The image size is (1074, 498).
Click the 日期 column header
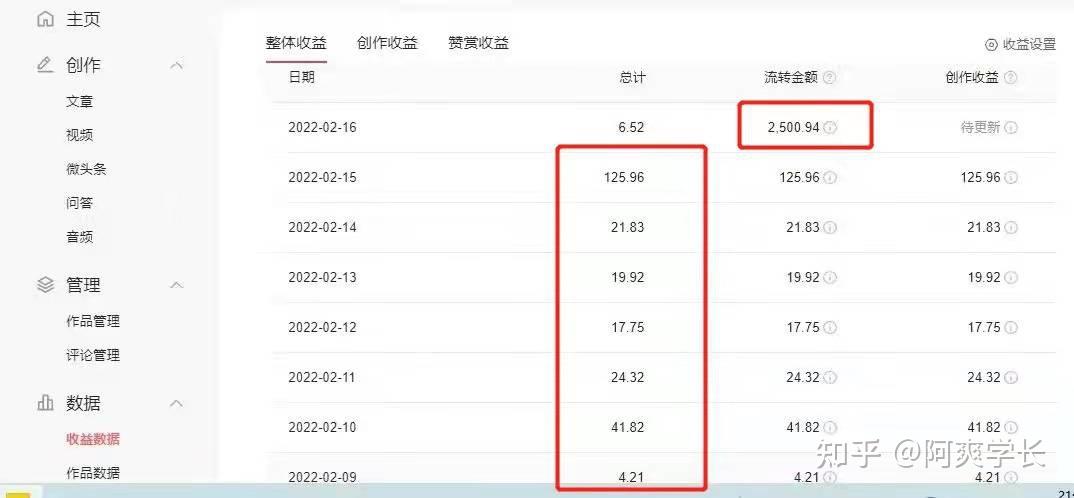pos(301,77)
